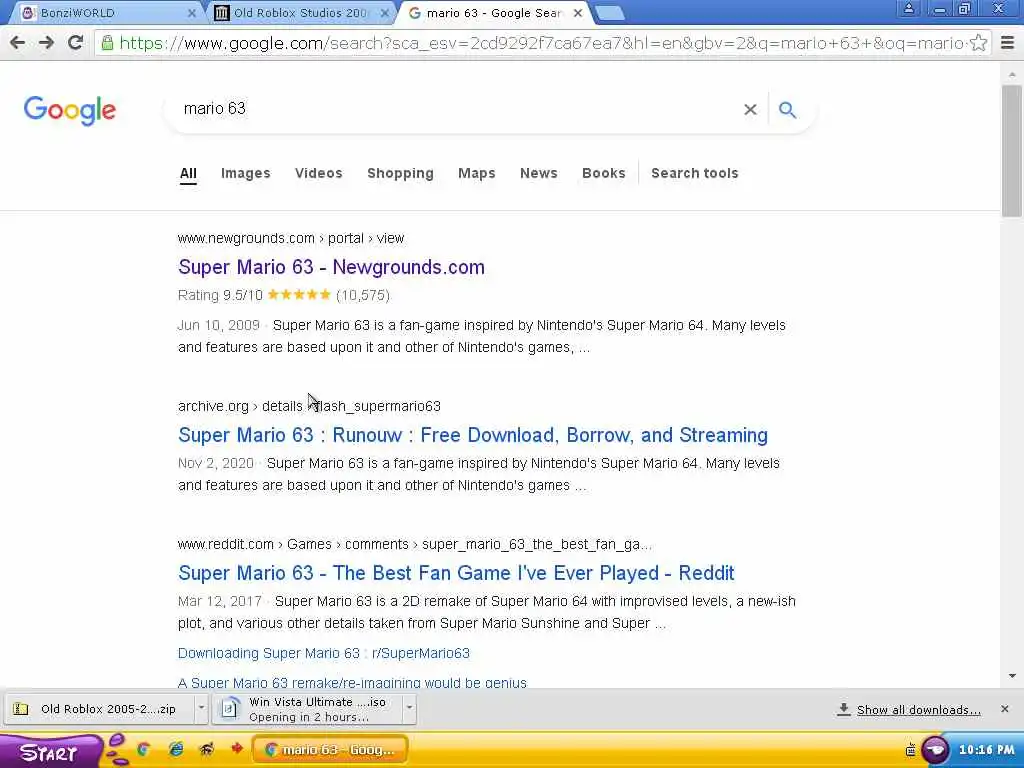Reload the current page
Image resolution: width=1024 pixels, height=768 pixels.
76,43
